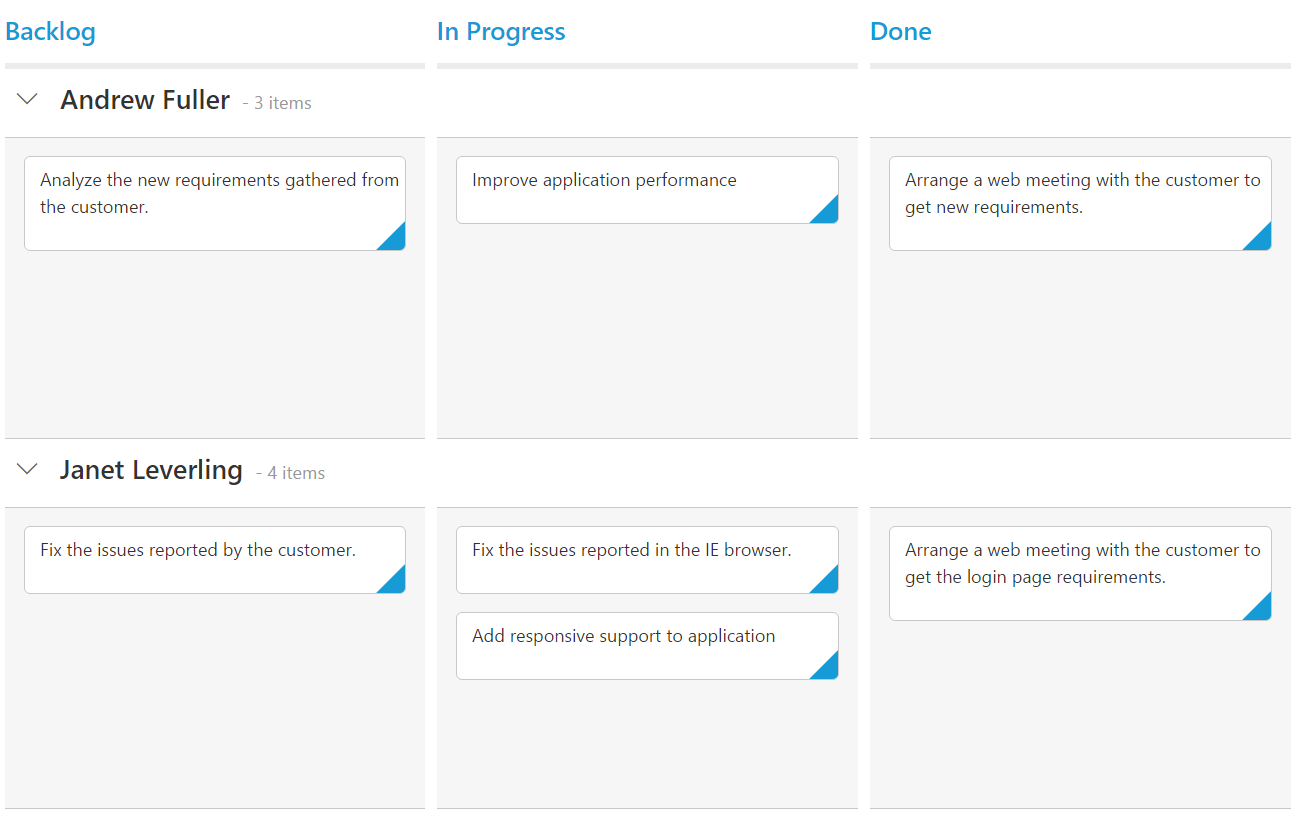Click blue corner tag on 'login page requirements' card
Screen dimensions: 1296x814
(x=1261, y=610)
